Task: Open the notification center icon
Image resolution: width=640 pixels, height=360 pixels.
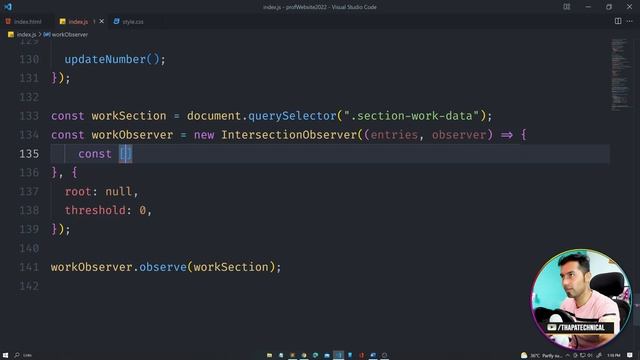Action: click(630, 356)
